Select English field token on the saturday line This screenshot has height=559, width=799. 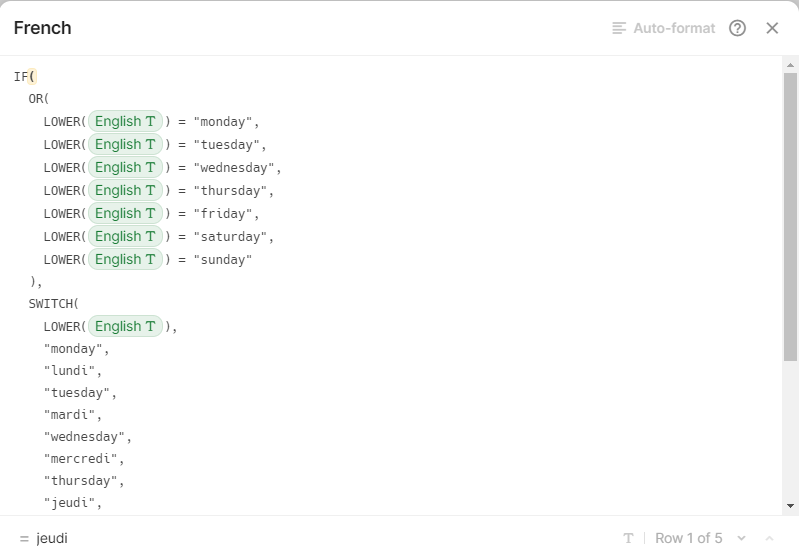click(x=125, y=236)
